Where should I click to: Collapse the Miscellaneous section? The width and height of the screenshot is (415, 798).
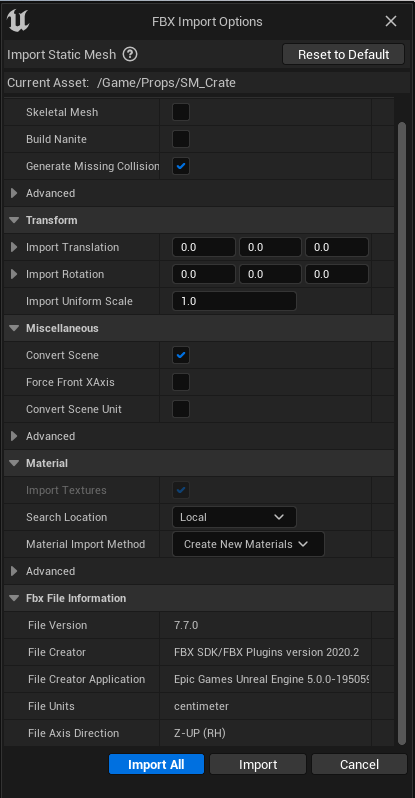(14, 328)
